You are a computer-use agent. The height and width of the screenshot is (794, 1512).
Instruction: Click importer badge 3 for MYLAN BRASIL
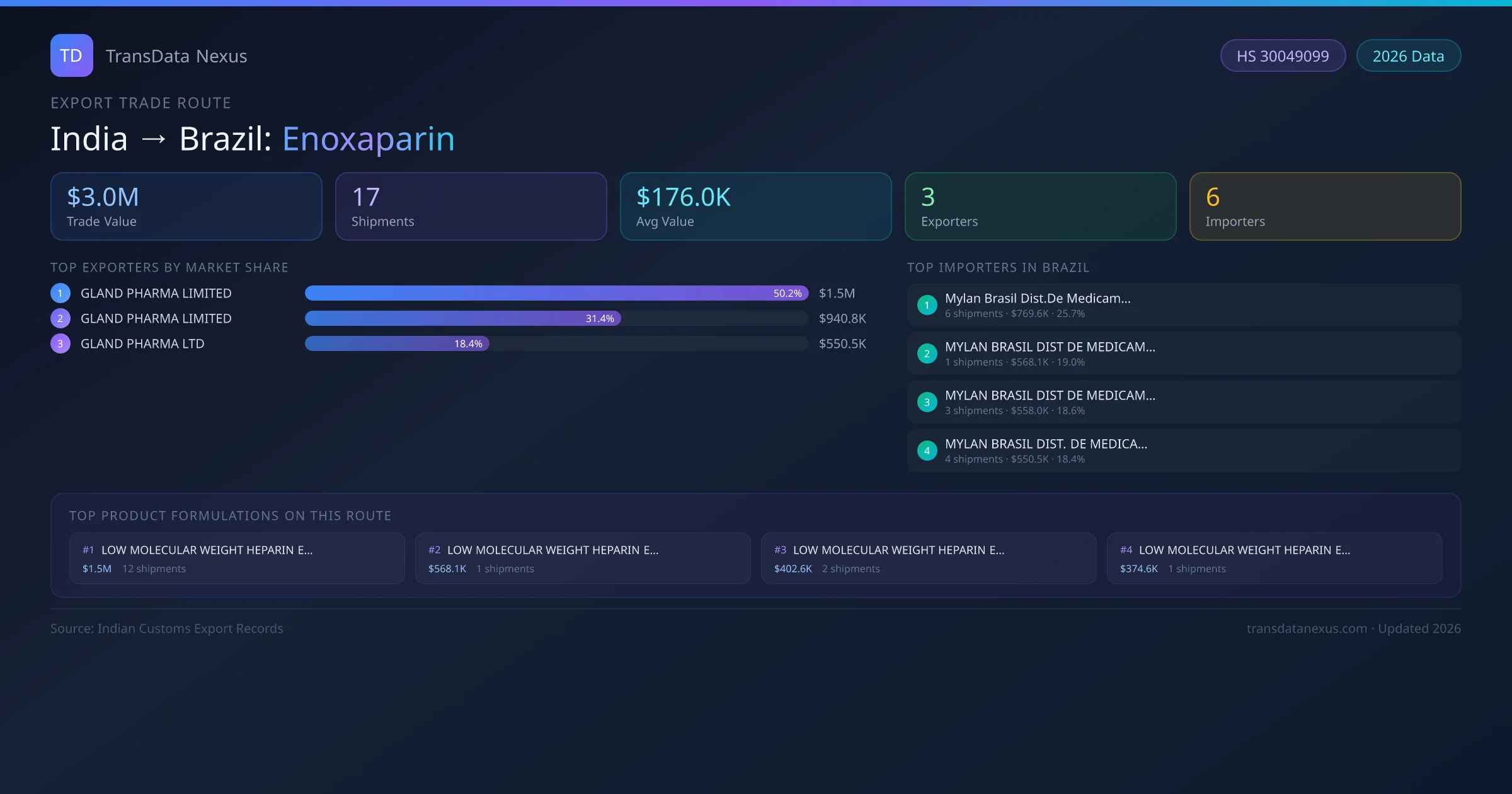(927, 402)
